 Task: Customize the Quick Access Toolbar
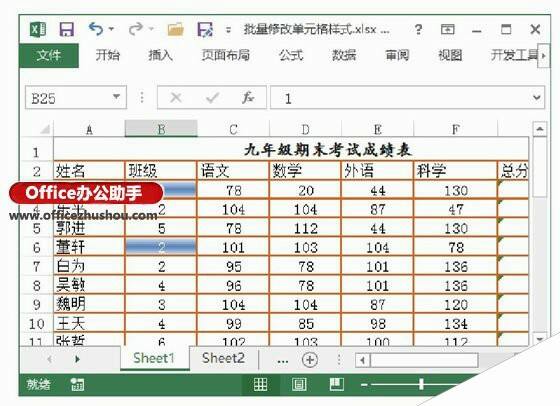click(x=228, y=30)
